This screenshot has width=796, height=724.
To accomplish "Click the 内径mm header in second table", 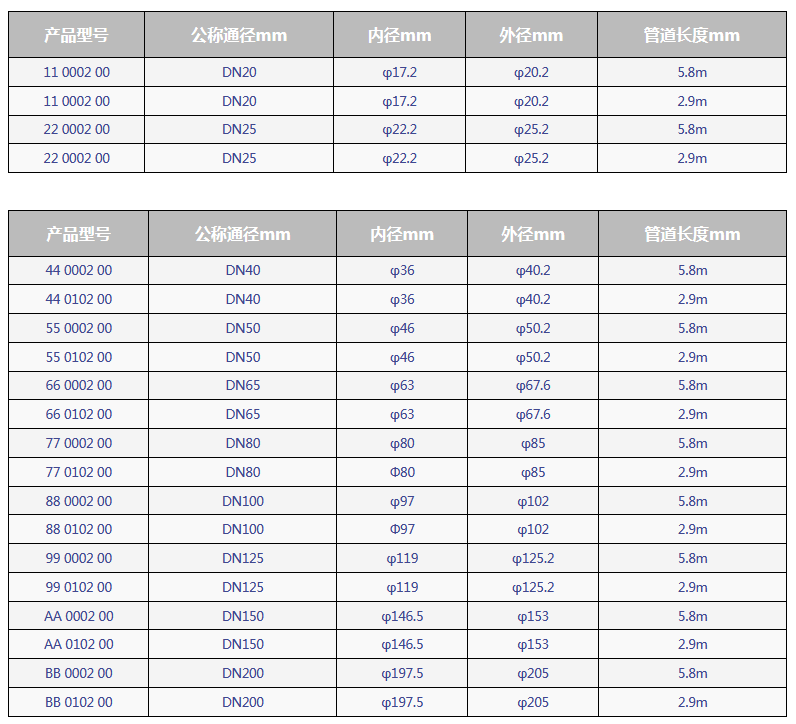I will click(x=402, y=234).
